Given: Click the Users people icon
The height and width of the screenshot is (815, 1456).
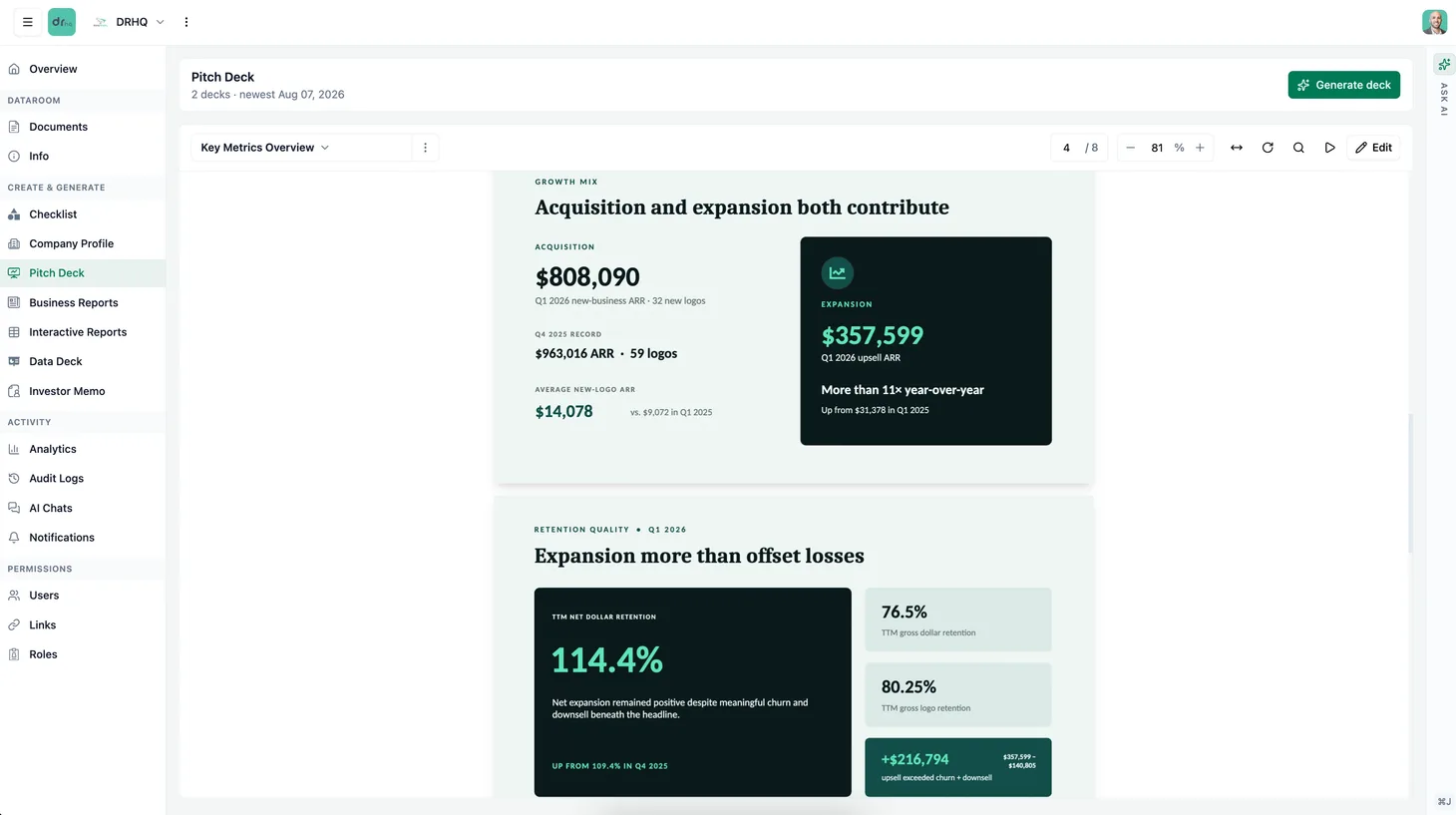Looking at the screenshot, I should (x=14, y=596).
